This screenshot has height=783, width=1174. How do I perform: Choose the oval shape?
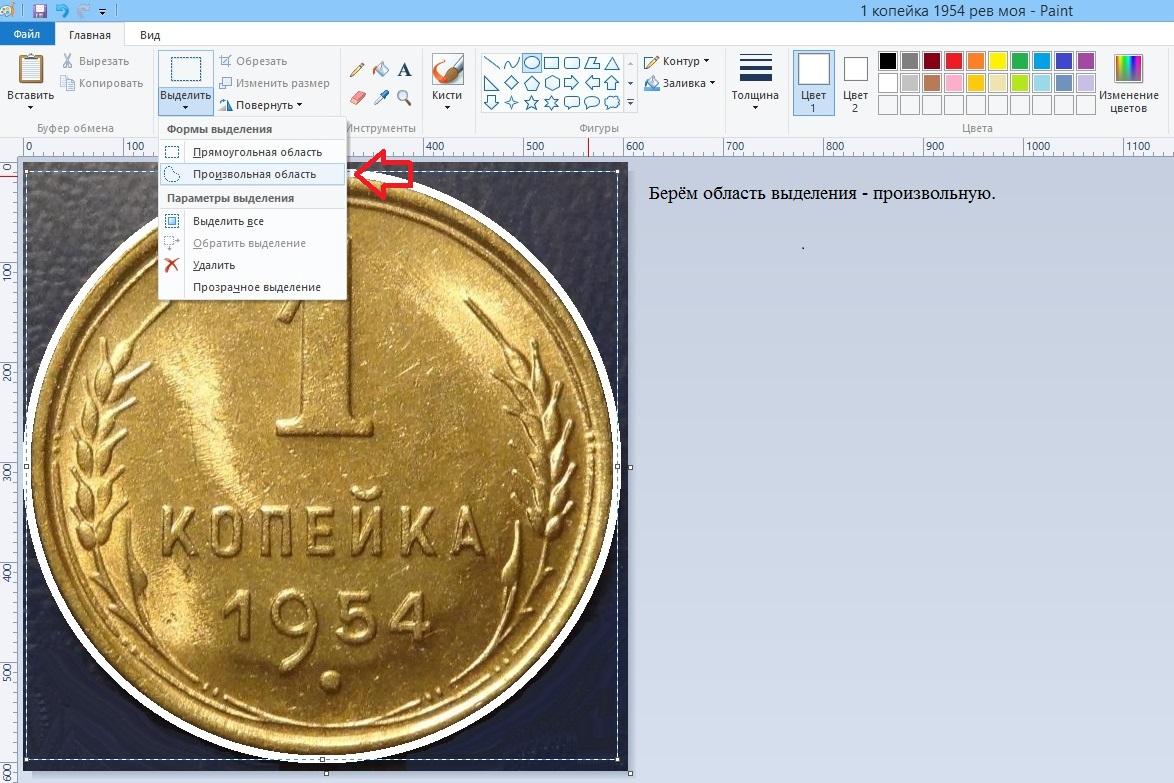pos(532,63)
